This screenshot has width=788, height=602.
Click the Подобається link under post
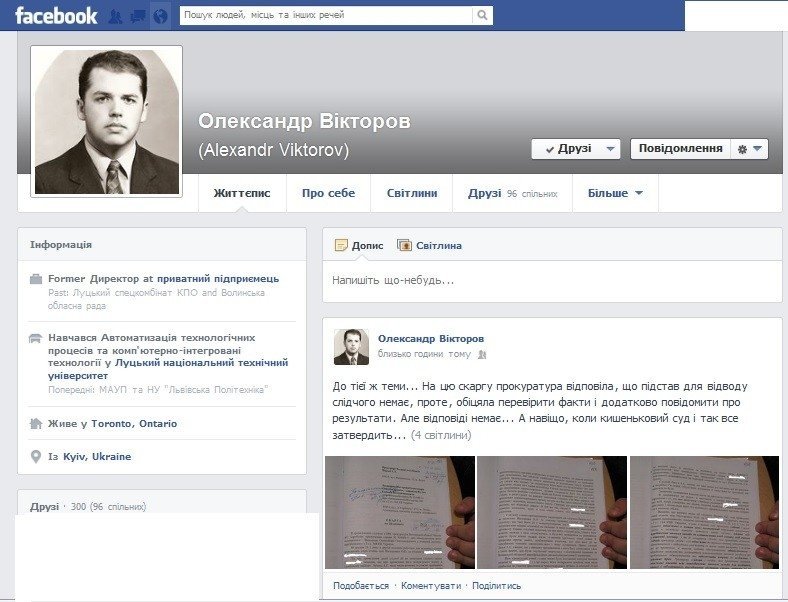(x=361, y=586)
